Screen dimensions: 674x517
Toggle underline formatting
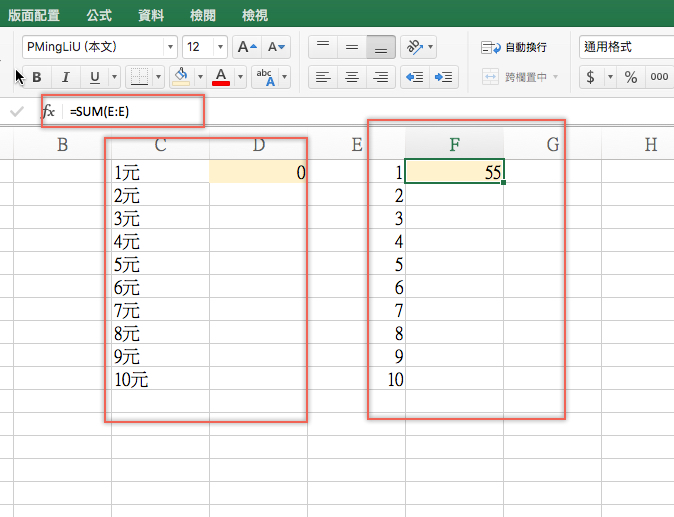point(95,77)
